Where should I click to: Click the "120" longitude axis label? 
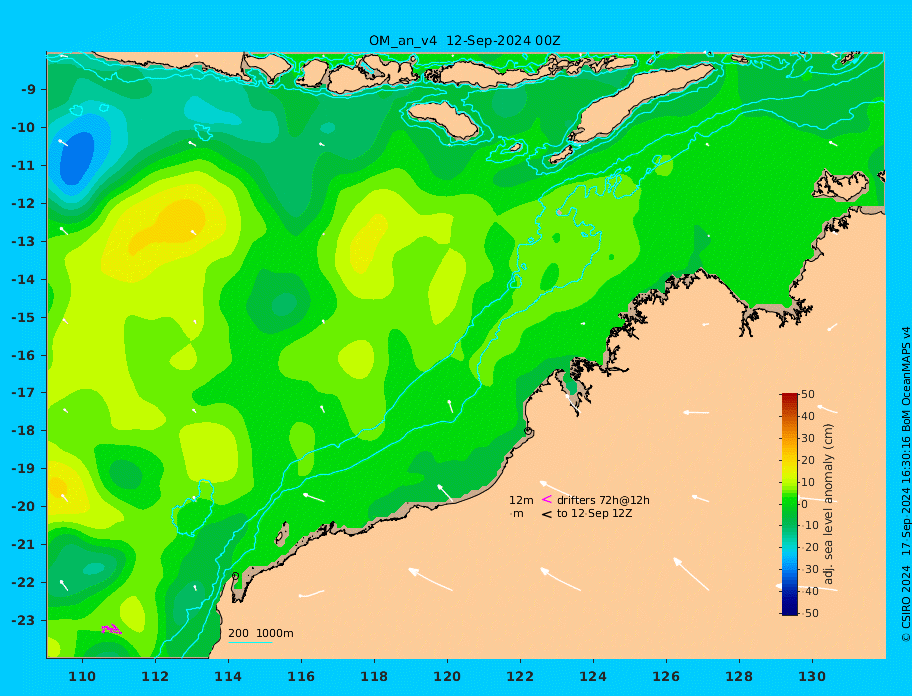(447, 677)
